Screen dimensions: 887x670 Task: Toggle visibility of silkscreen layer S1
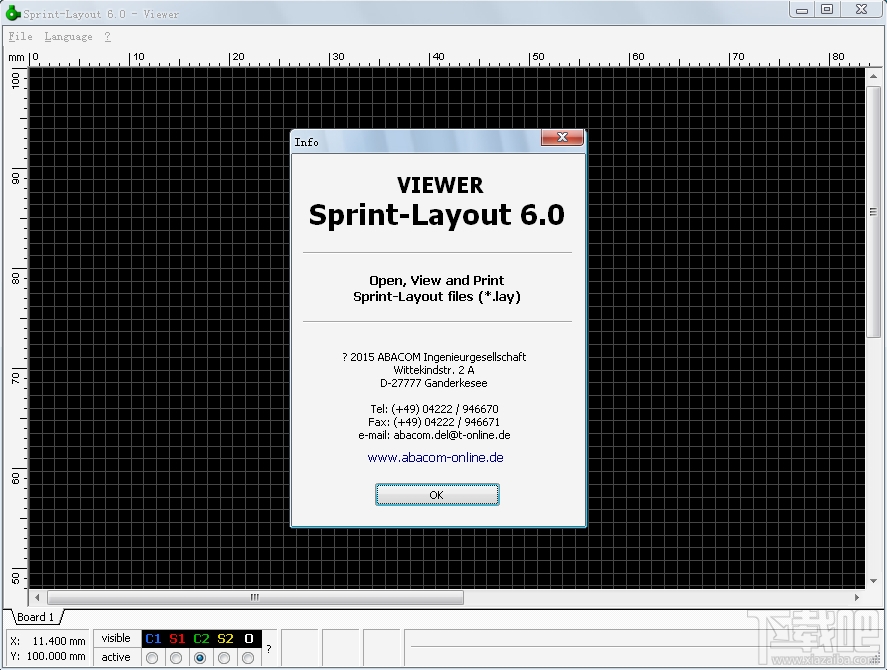tap(175, 638)
